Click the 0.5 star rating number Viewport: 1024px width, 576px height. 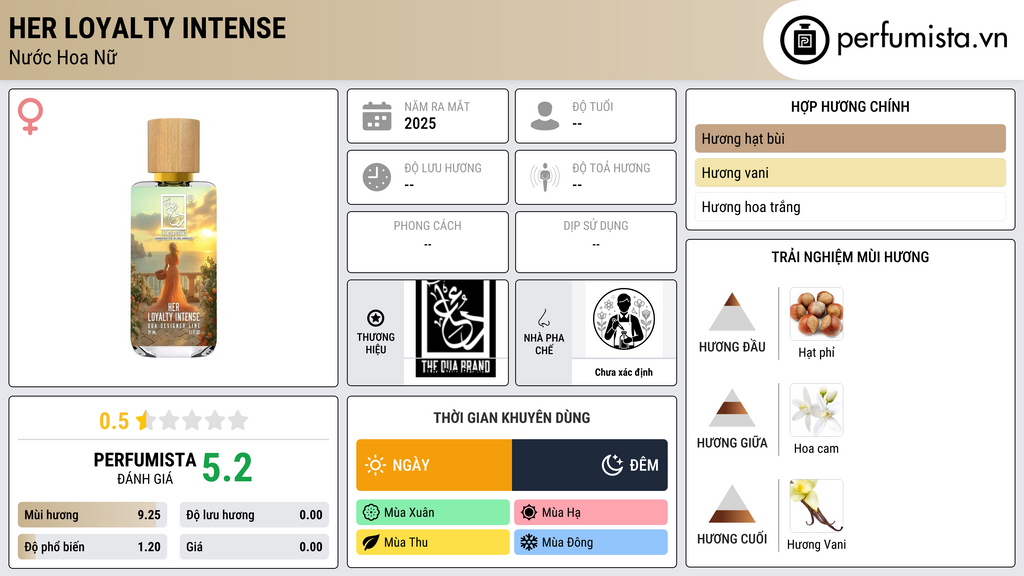click(x=114, y=421)
